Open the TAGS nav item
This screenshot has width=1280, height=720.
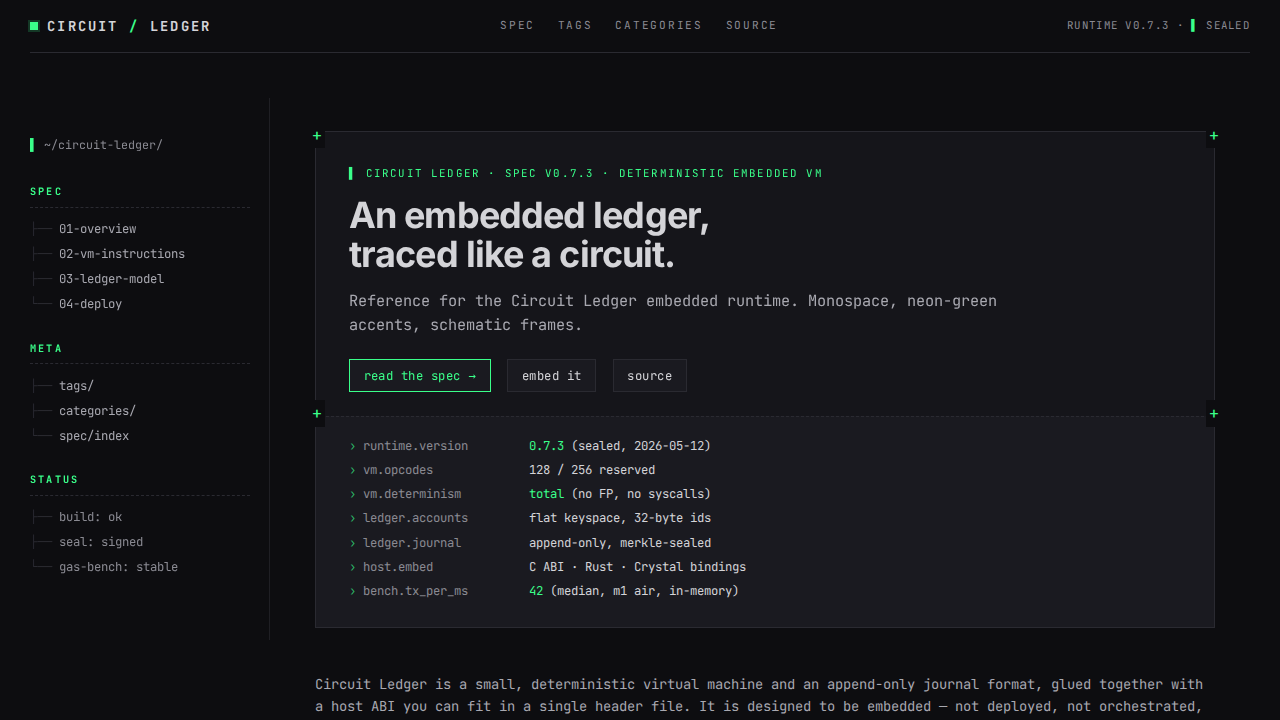click(575, 25)
